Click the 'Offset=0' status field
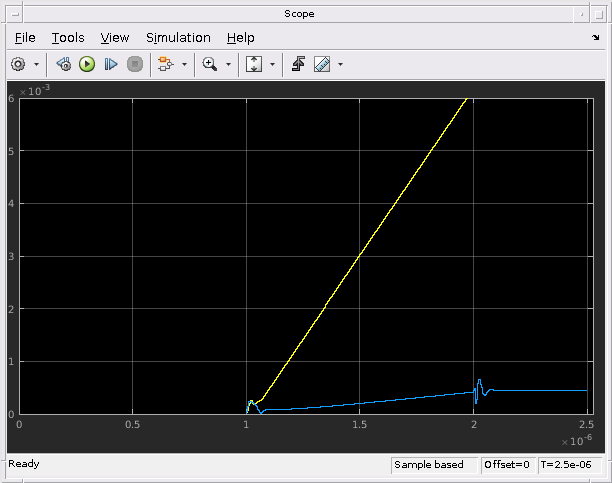Screen dimensions: 612x483 click(x=507, y=465)
